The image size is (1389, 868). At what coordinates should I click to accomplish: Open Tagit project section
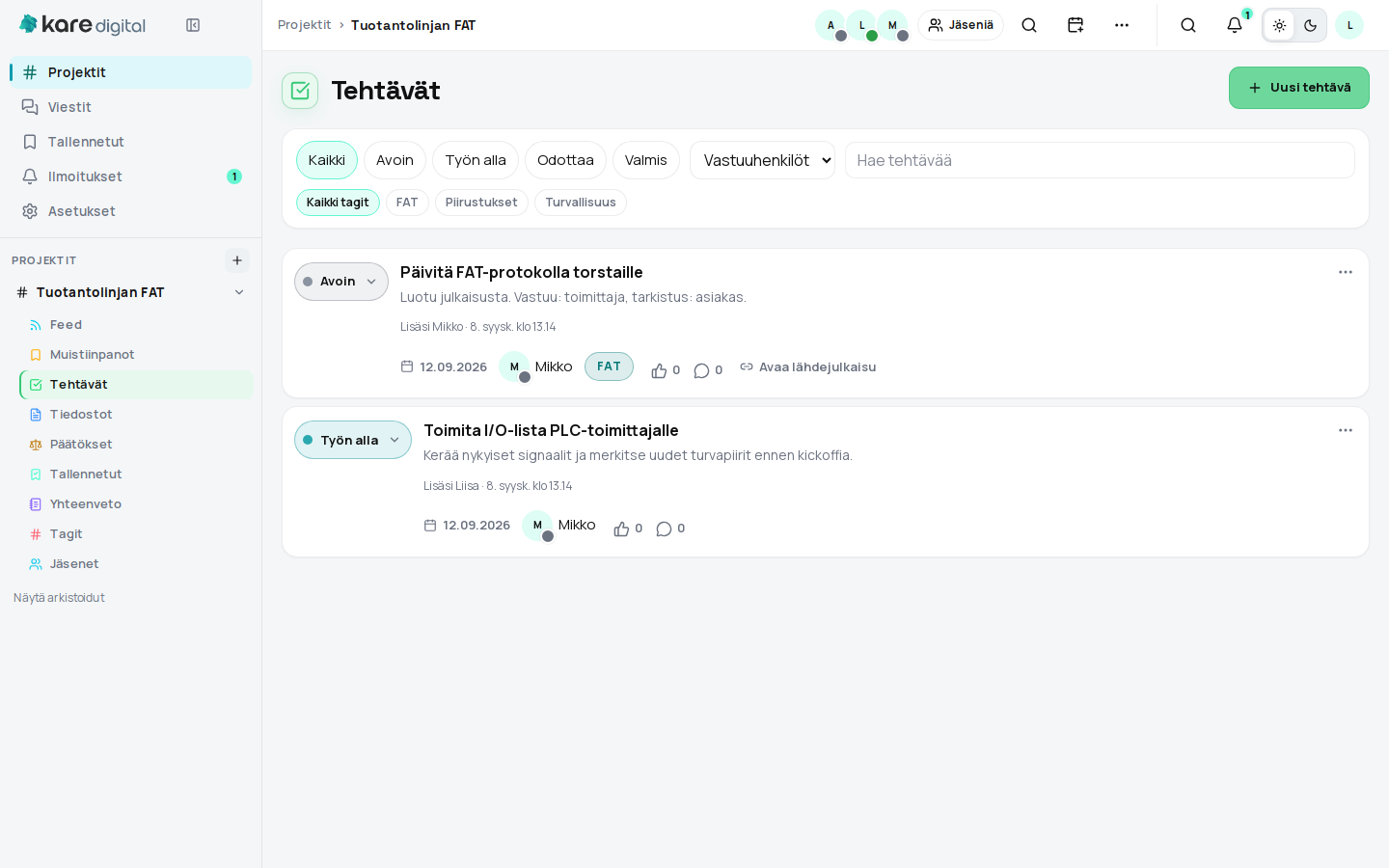coord(136,534)
